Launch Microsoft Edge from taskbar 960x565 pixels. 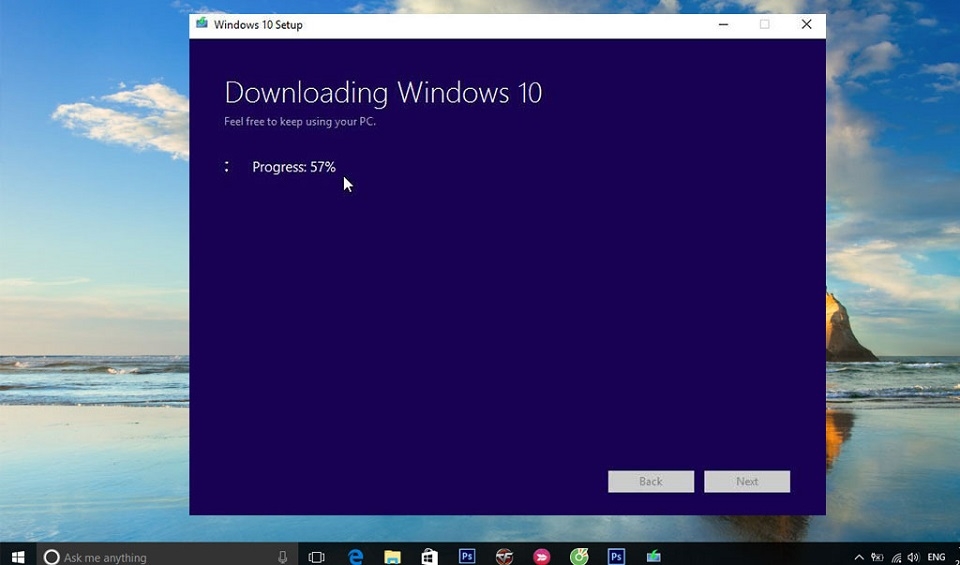355,556
